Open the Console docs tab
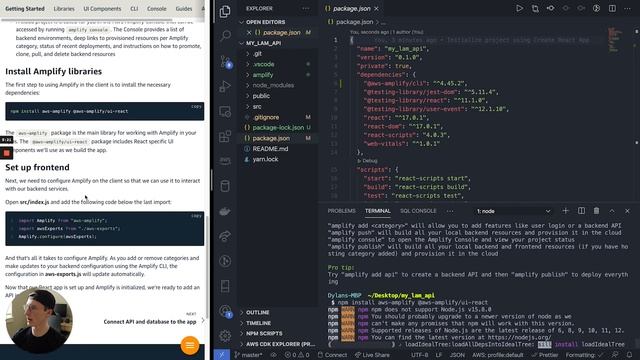The height and width of the screenshot is (360, 640). pyautogui.click(x=156, y=9)
